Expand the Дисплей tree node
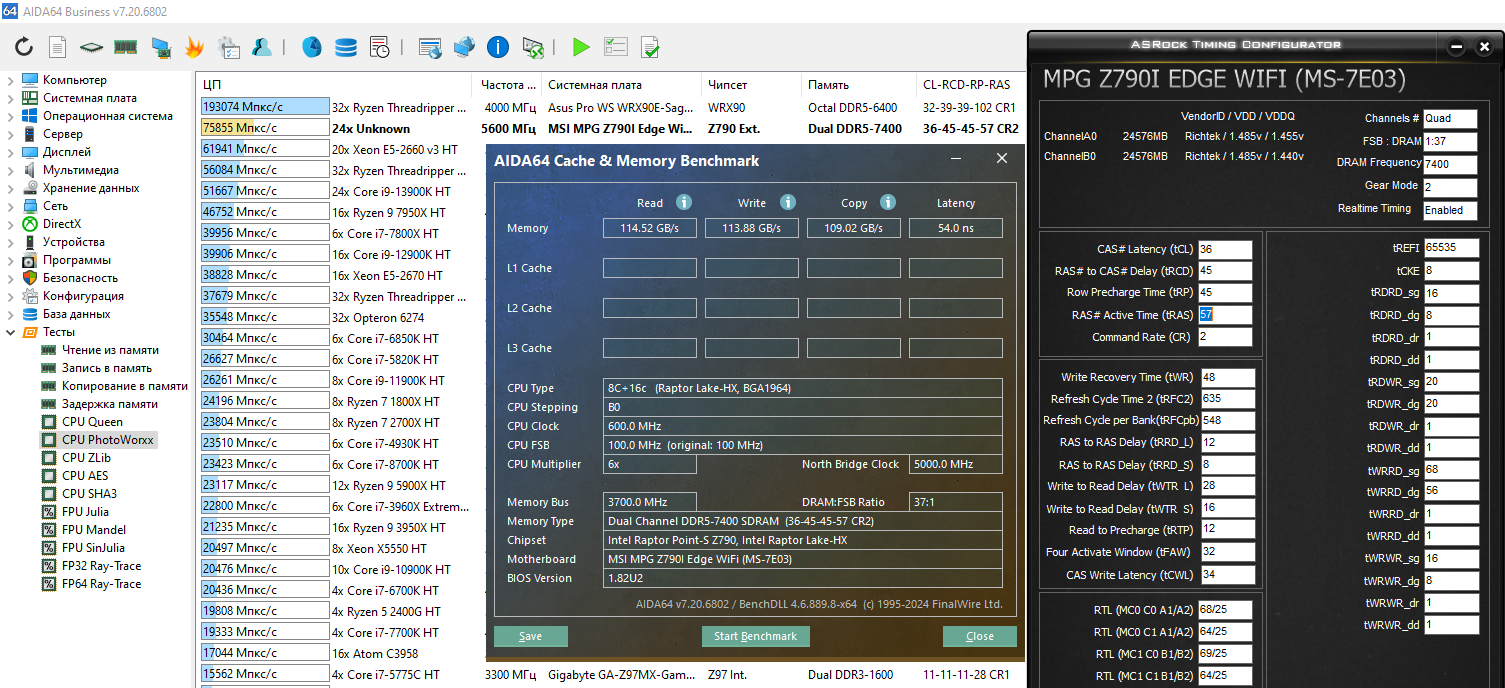The height and width of the screenshot is (688, 1505). 10,152
